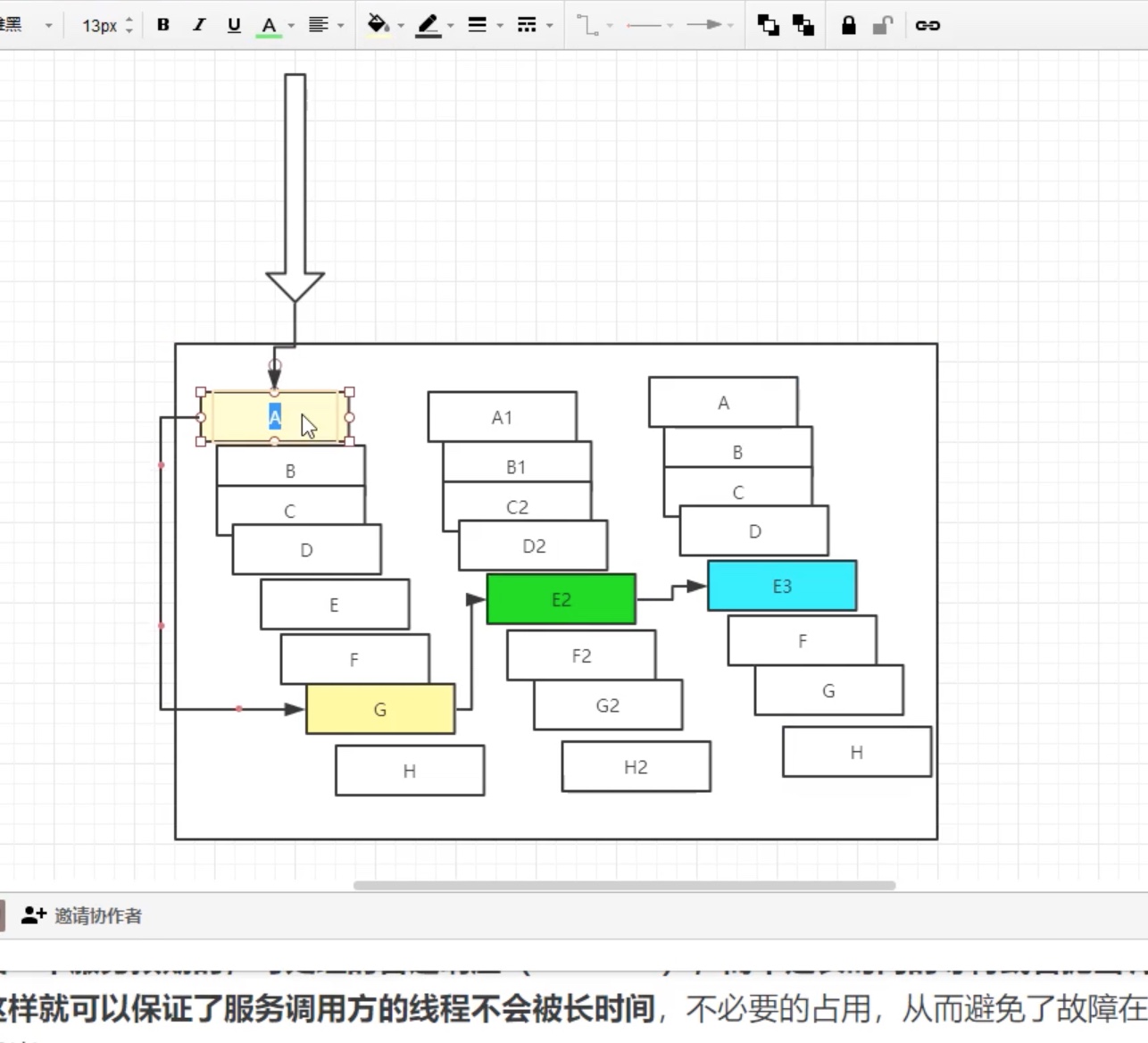The image size is (1148, 1043).
Task: Insert a hyperlink using the link icon
Action: click(x=927, y=25)
